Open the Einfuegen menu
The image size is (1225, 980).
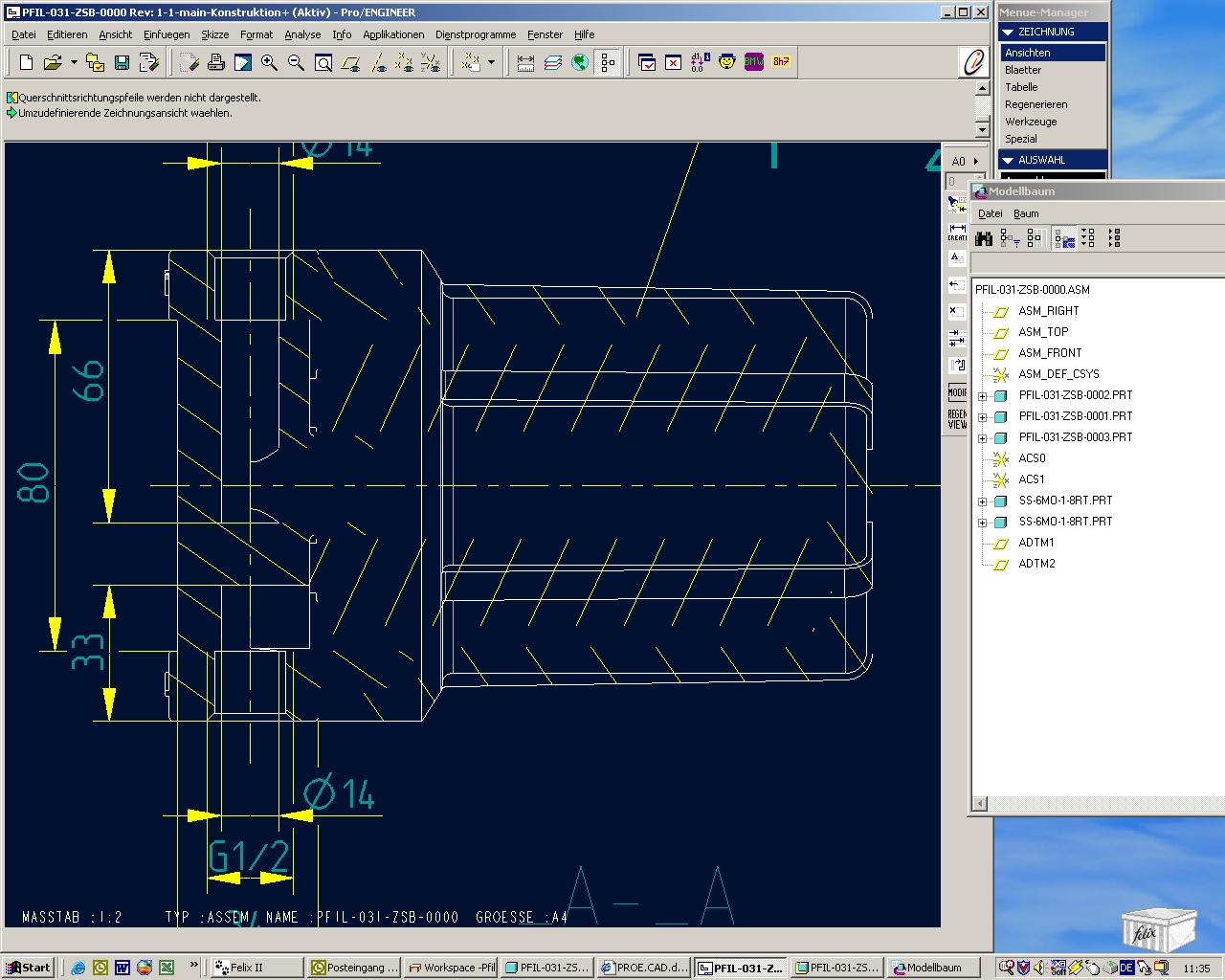coord(167,34)
